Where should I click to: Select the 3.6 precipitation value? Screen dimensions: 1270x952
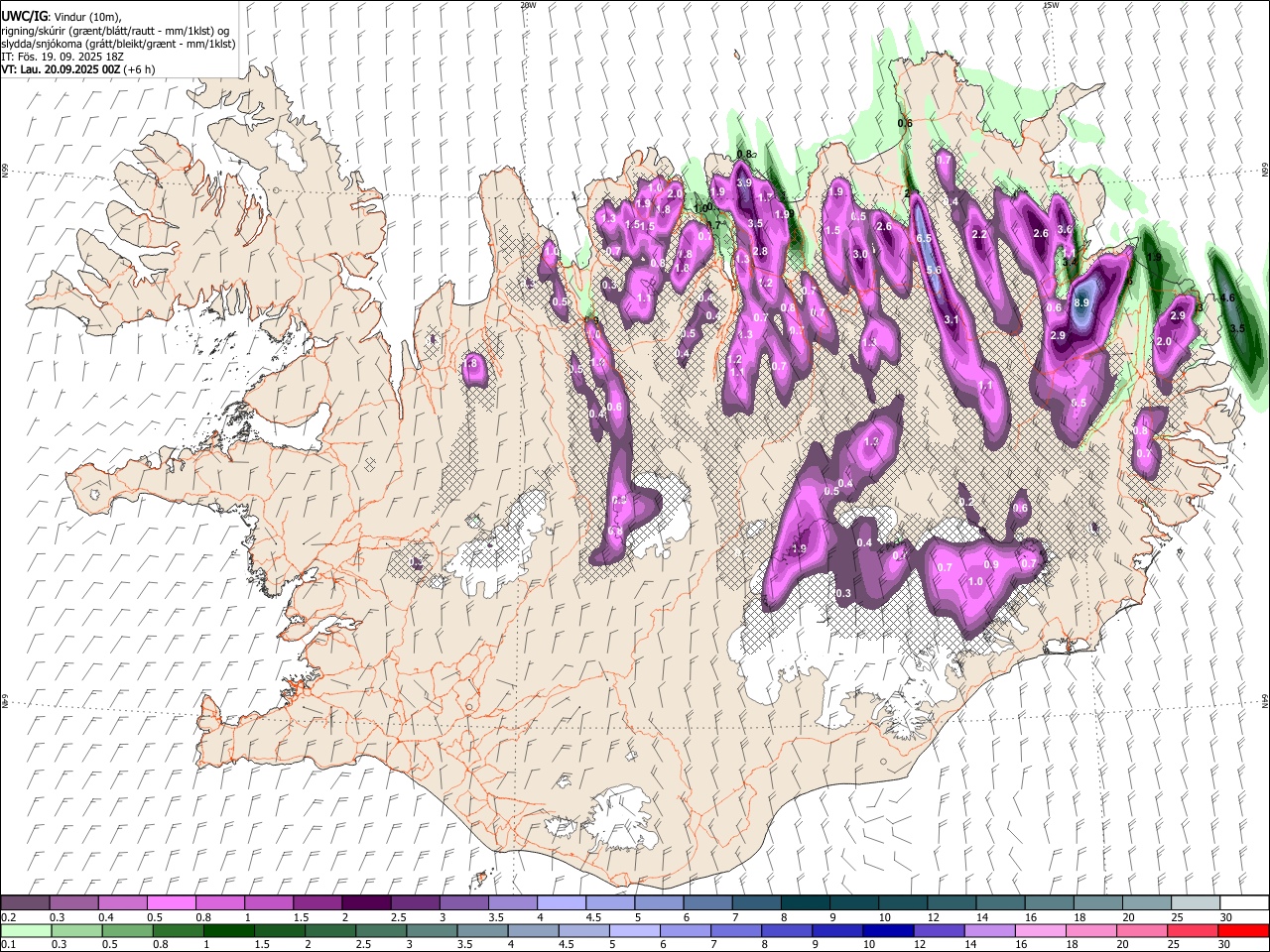[1065, 229]
